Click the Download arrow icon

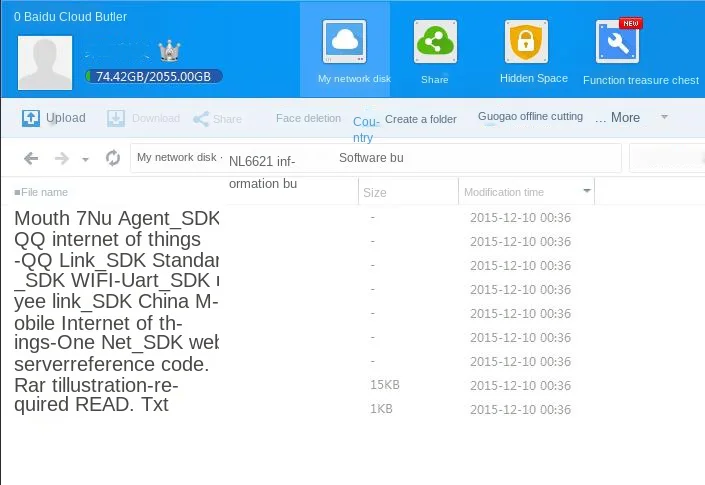(x=116, y=118)
